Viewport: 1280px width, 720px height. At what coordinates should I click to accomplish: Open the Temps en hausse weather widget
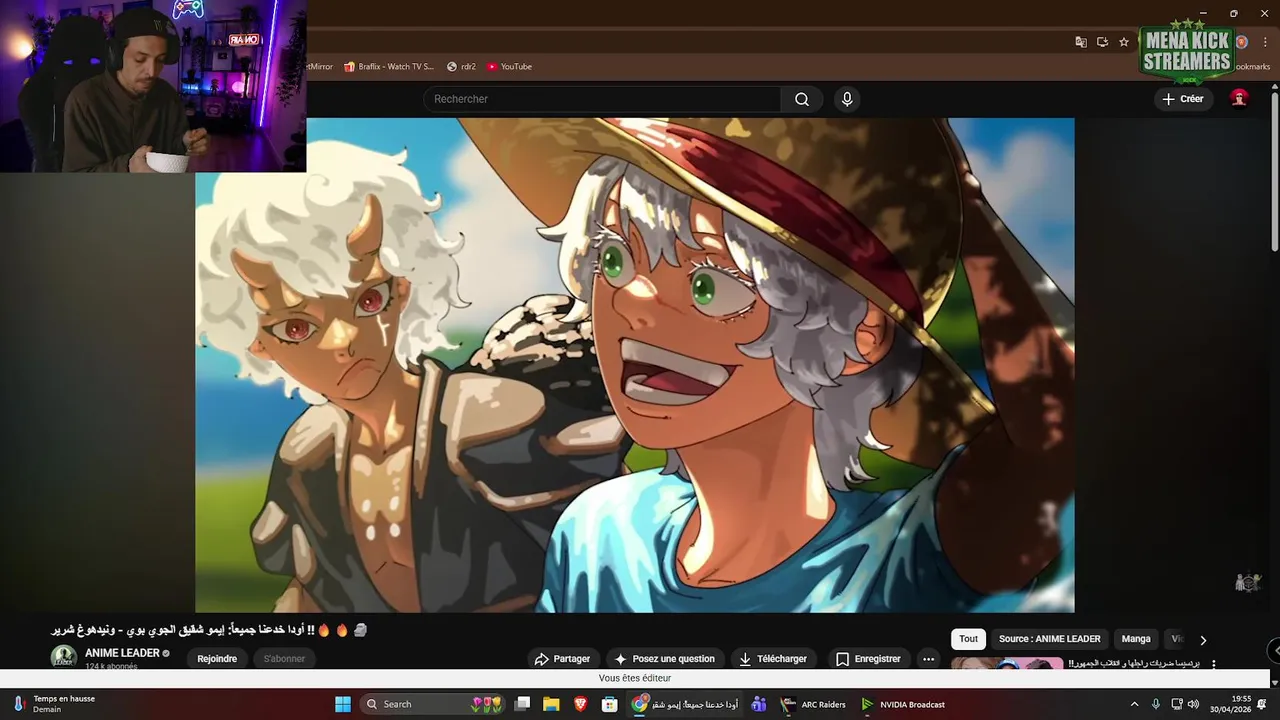(53, 704)
